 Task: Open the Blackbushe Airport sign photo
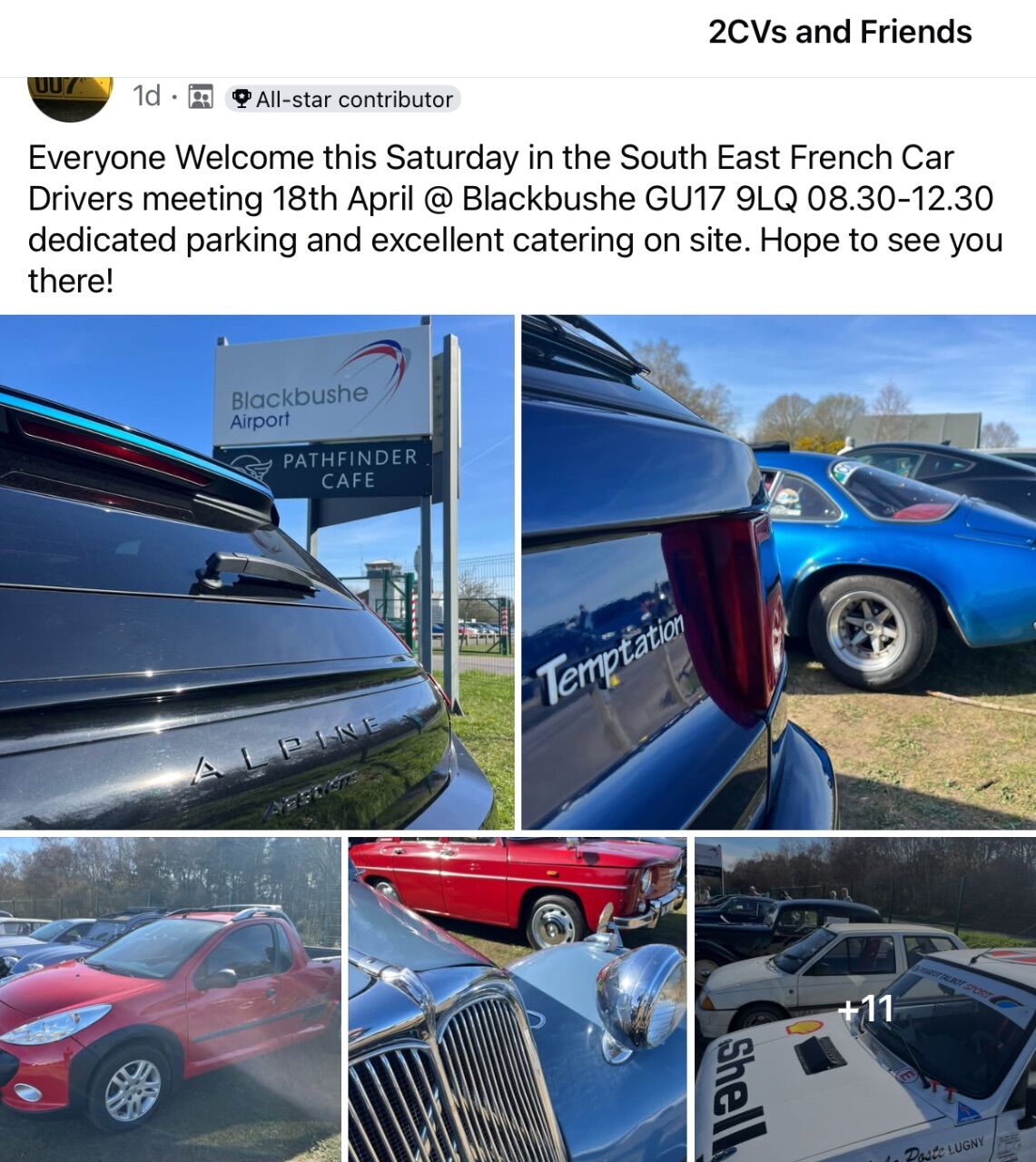(257, 572)
